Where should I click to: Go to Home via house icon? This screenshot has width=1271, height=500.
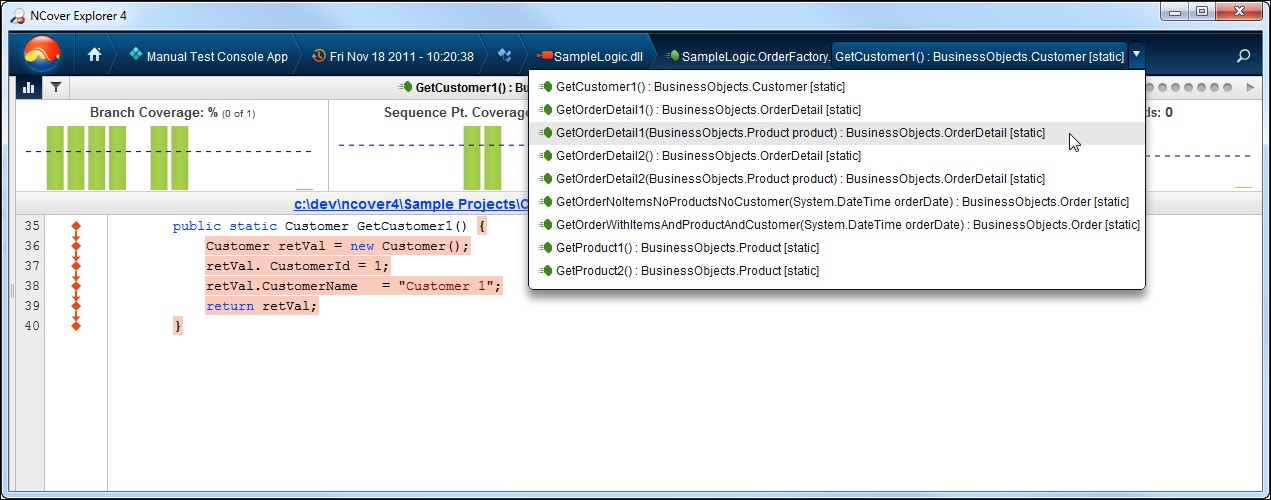[95, 56]
